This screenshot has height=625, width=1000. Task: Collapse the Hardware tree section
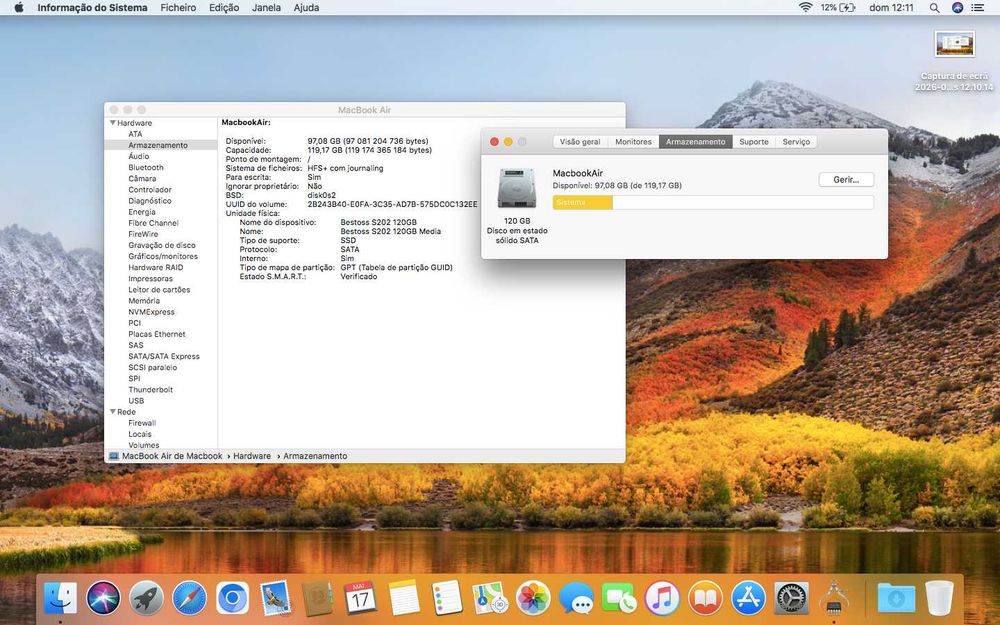pos(113,123)
